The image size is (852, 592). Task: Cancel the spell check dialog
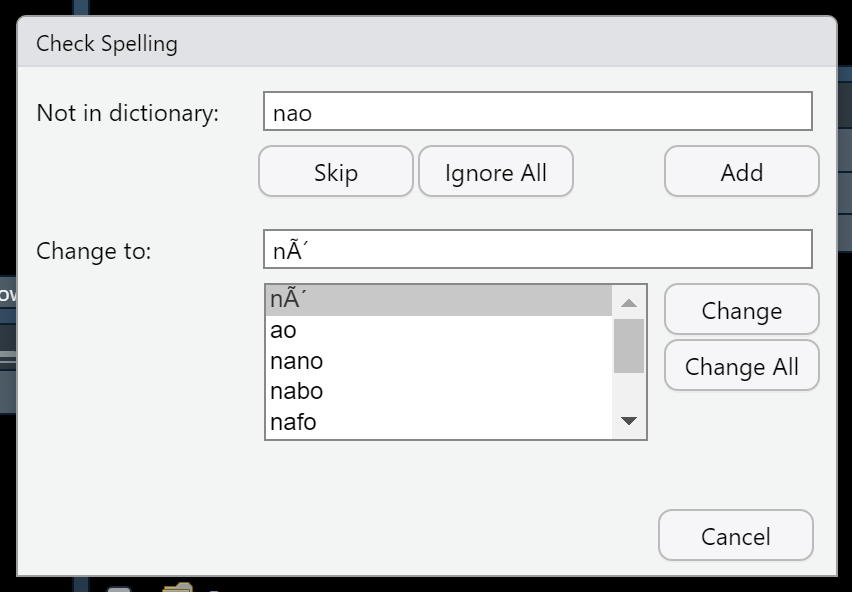pos(735,535)
